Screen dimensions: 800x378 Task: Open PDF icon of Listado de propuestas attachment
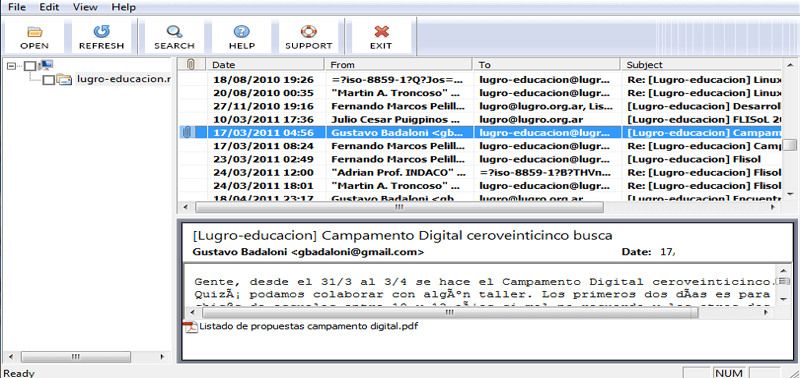coord(191,326)
